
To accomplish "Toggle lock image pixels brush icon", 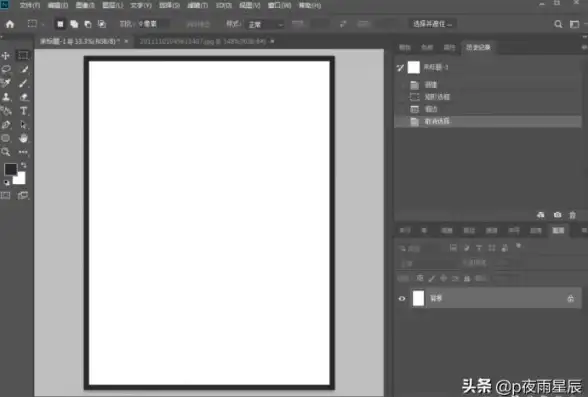I will pos(432,278).
